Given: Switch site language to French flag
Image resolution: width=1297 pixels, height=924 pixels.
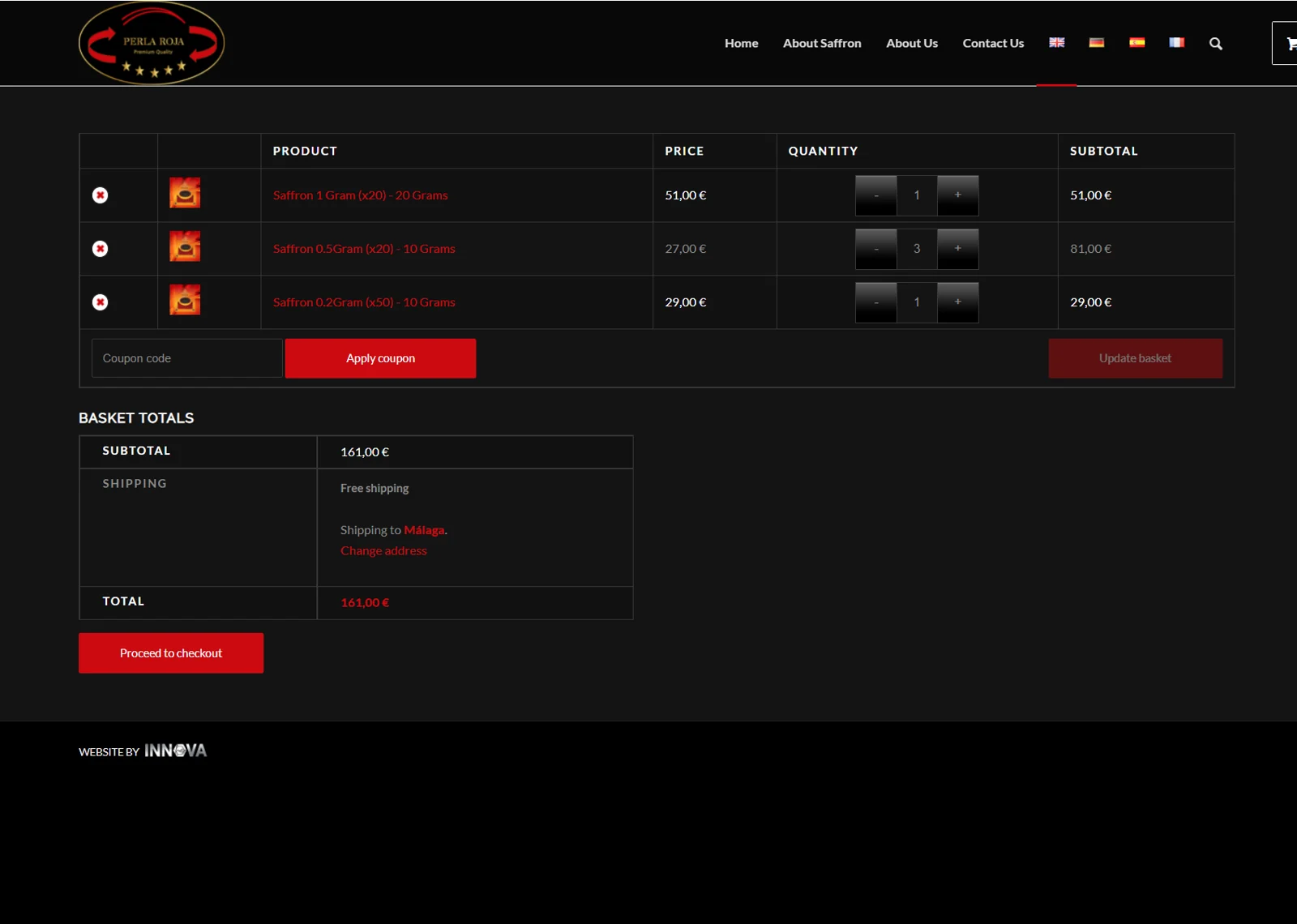Looking at the screenshot, I should 1177,43.
